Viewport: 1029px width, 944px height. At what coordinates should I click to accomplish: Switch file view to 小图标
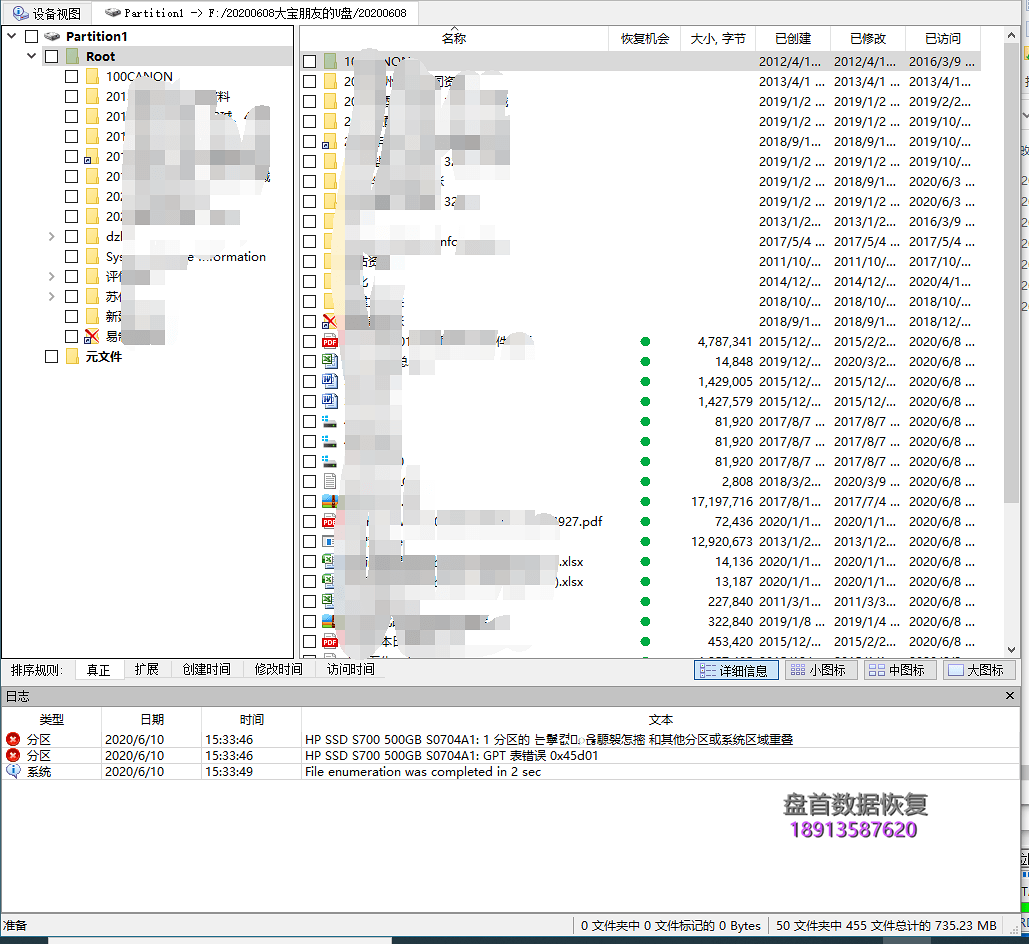tap(818, 670)
